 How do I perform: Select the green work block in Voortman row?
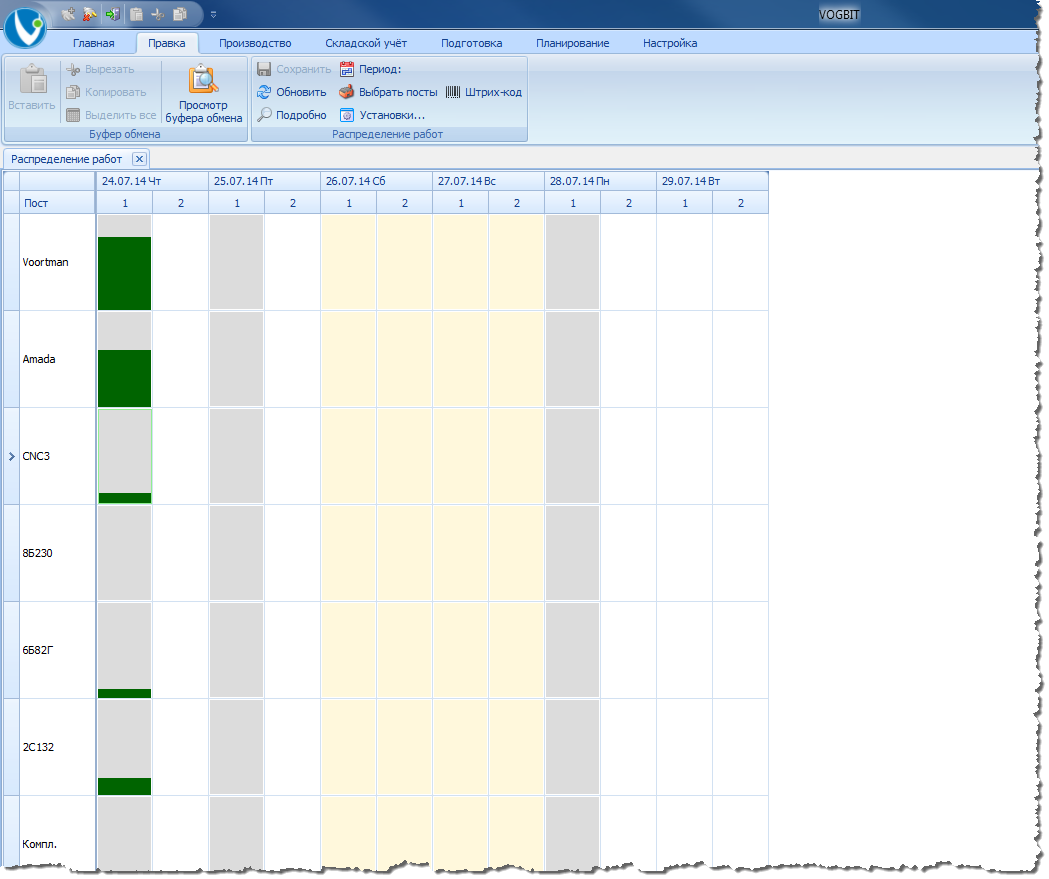124,274
